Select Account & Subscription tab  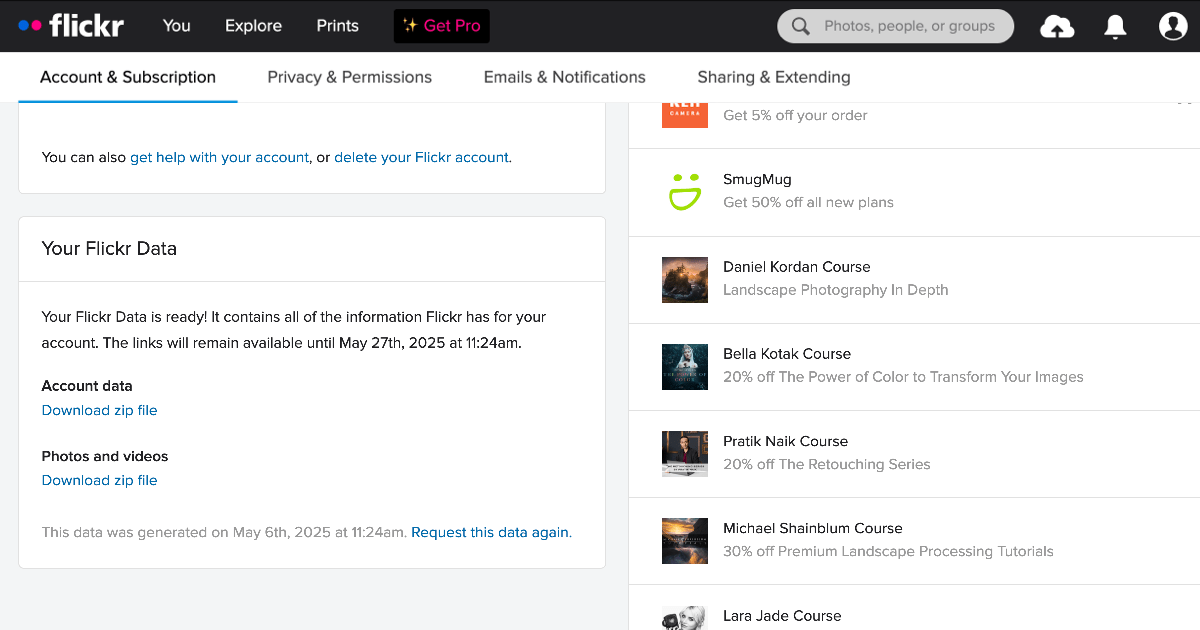click(x=128, y=77)
